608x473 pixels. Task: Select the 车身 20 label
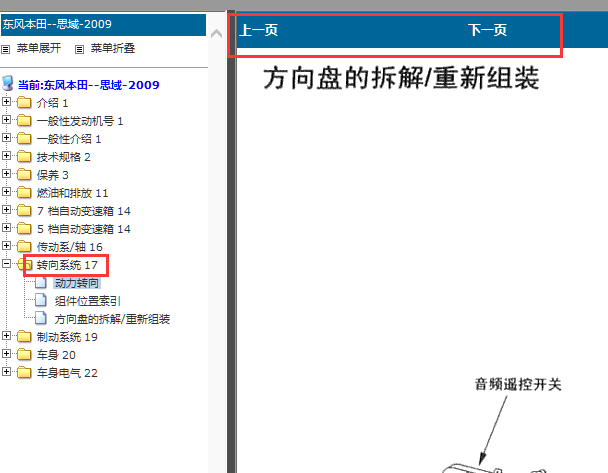coord(56,355)
